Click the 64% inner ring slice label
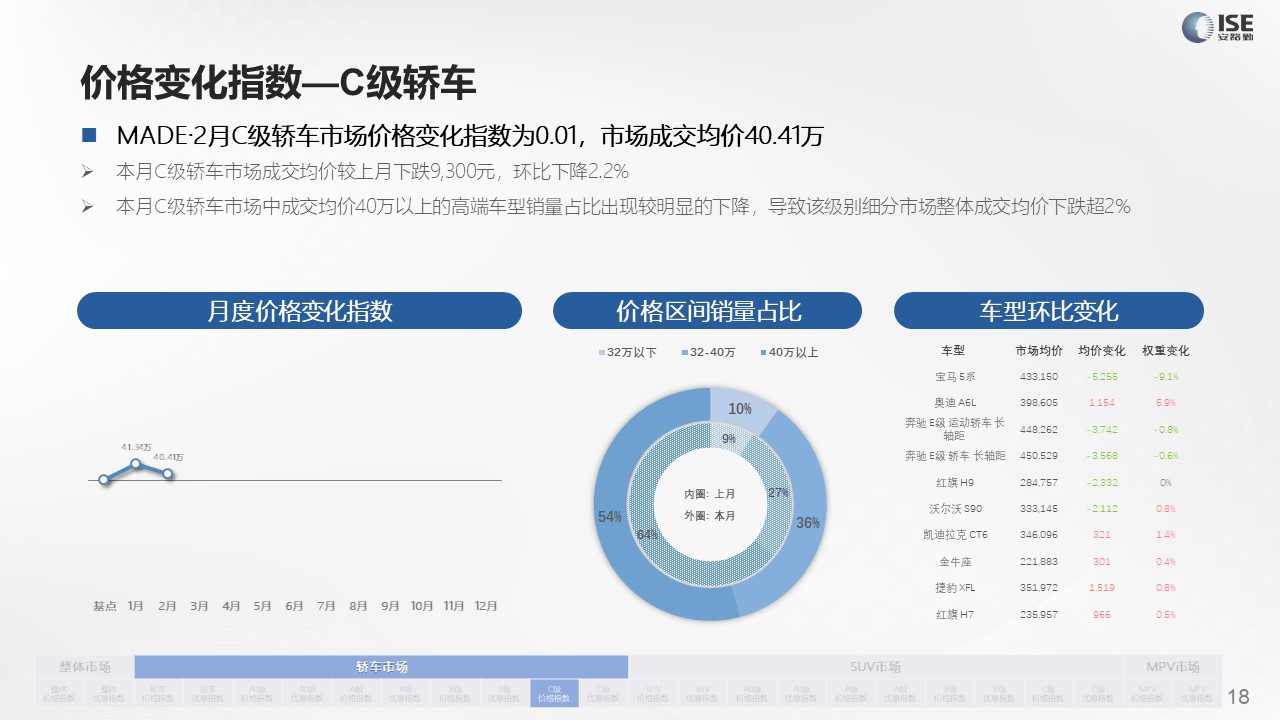This screenshot has width=1280, height=720. pos(647,535)
